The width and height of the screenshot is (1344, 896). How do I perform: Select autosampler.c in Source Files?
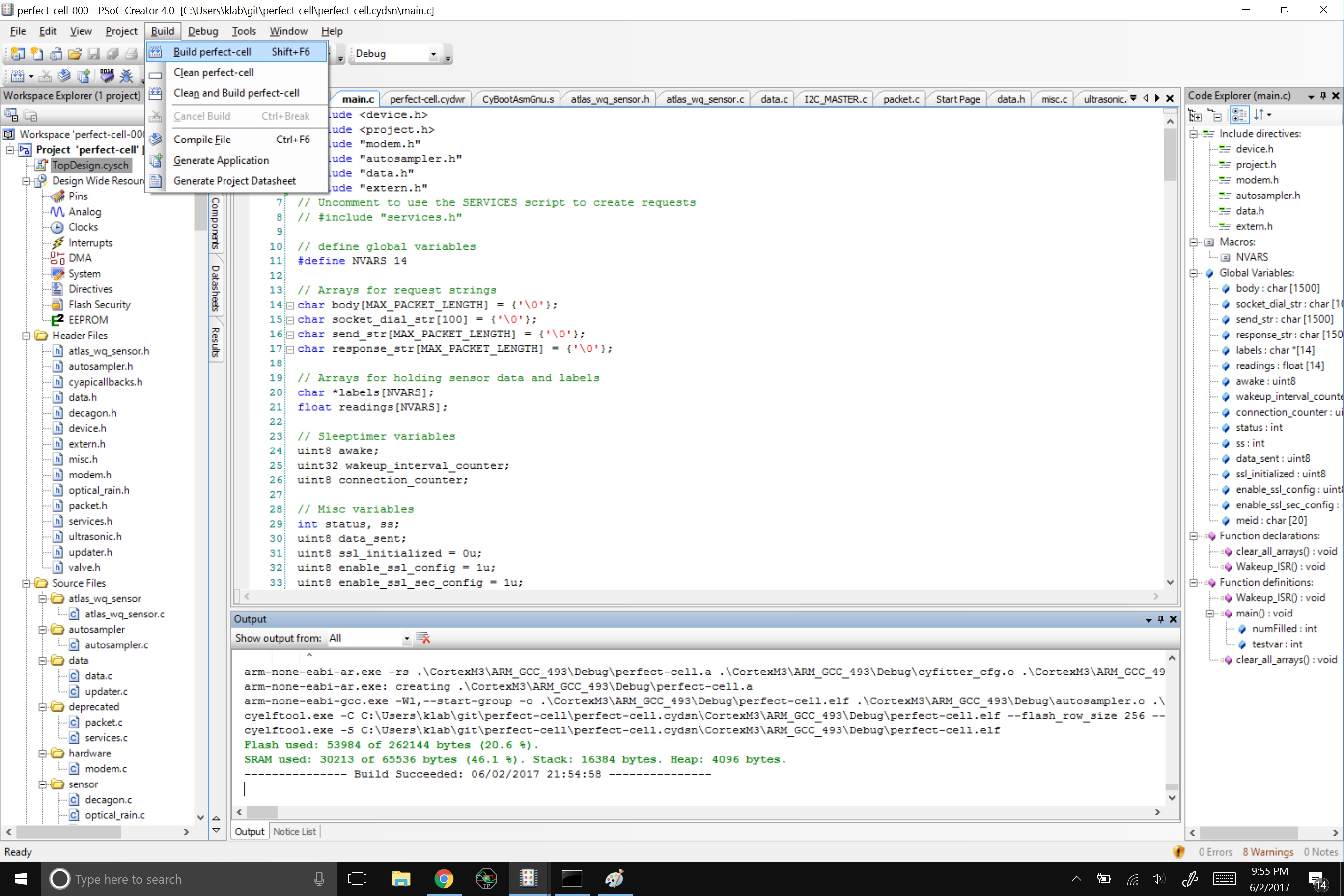click(x=116, y=644)
